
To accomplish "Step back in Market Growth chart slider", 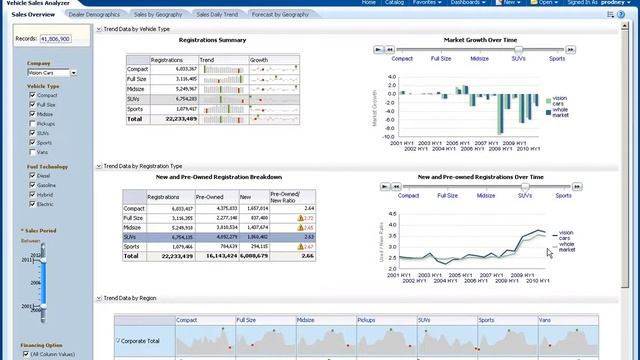I will [390, 49].
